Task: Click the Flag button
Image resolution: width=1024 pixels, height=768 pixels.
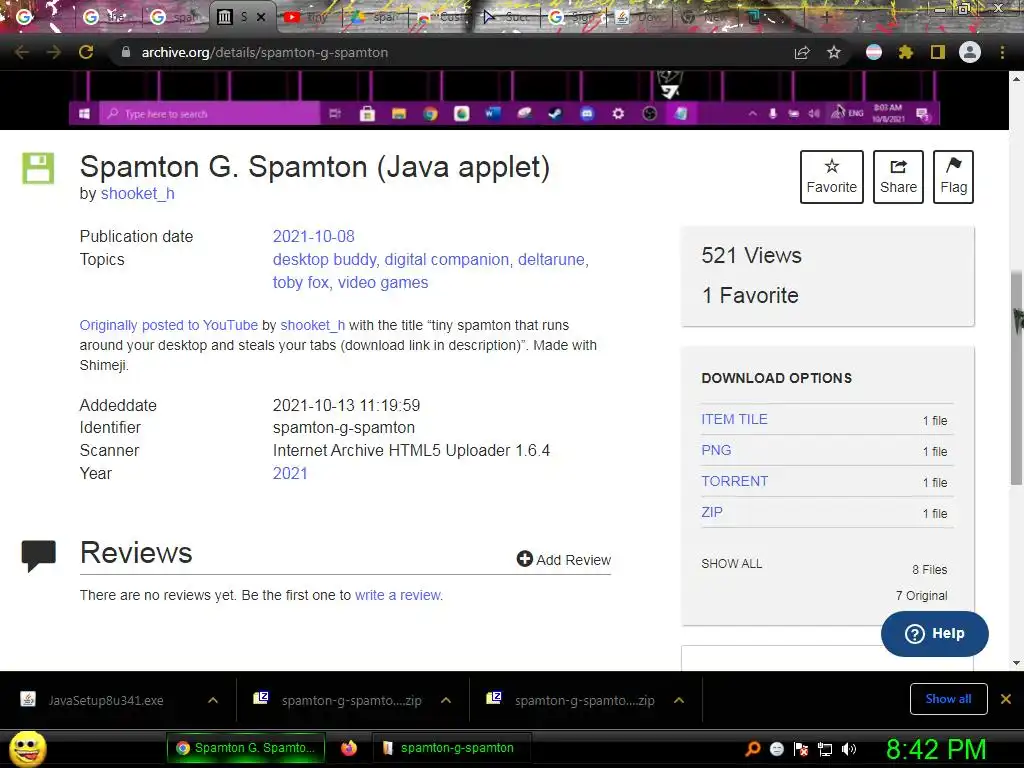Action: [x=953, y=177]
